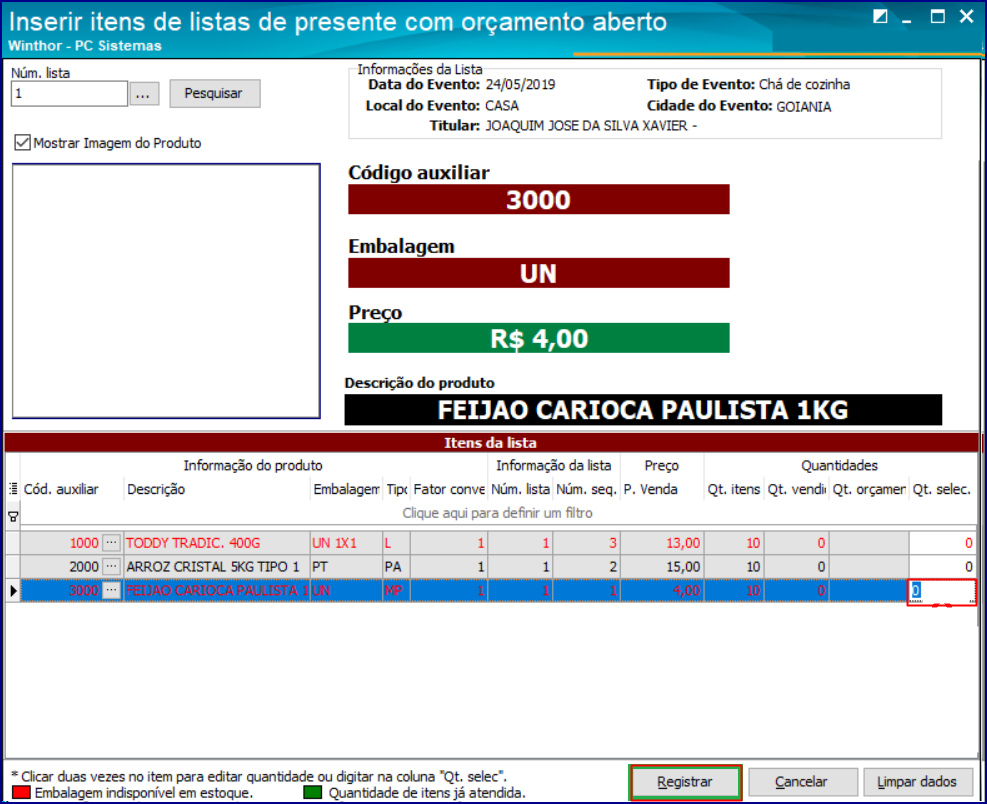Sort by Qt. vendi column header

click(796, 489)
